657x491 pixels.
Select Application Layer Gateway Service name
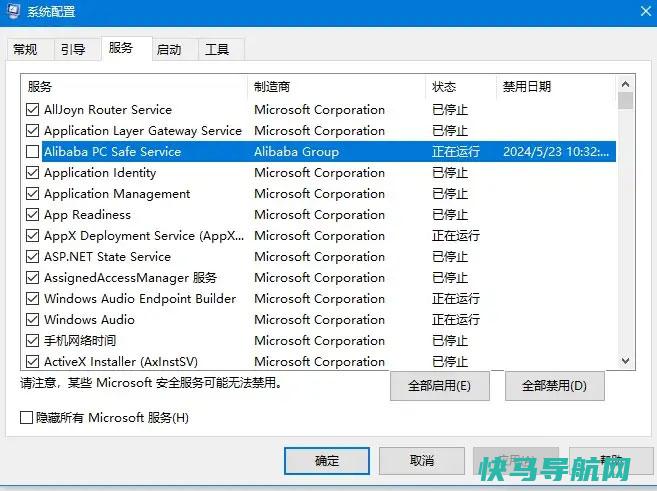click(x=143, y=131)
